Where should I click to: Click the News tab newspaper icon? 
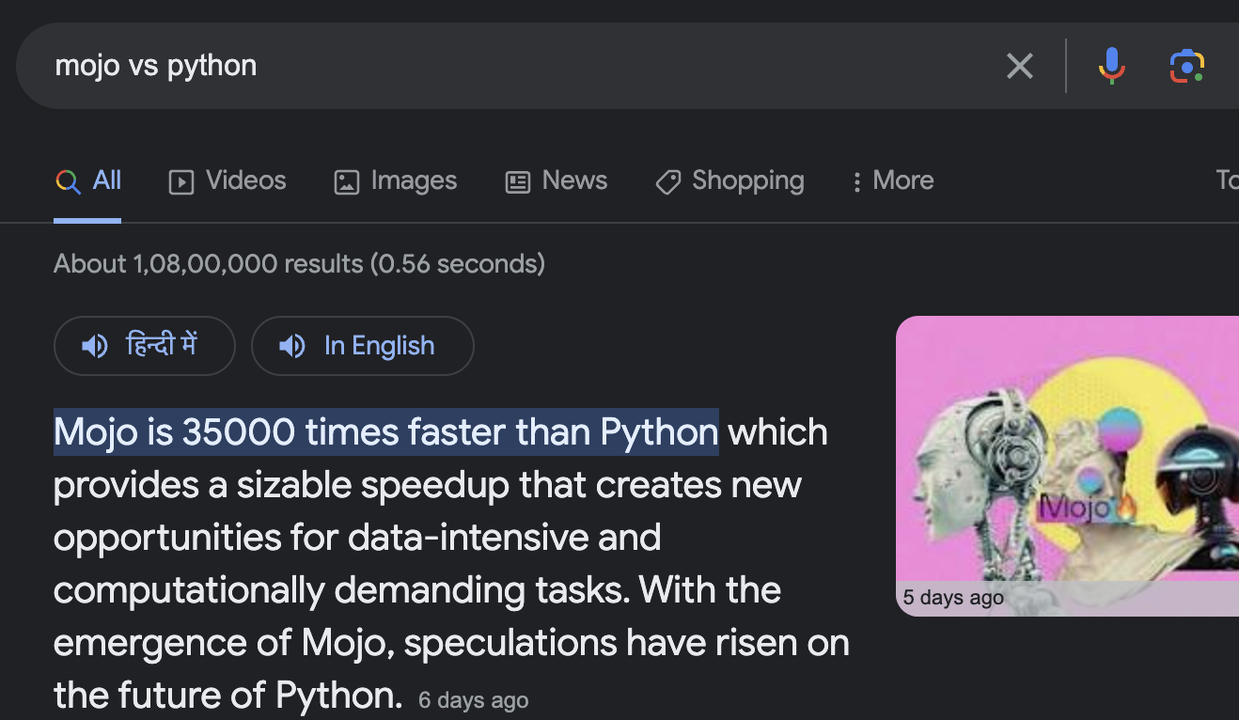coord(518,181)
